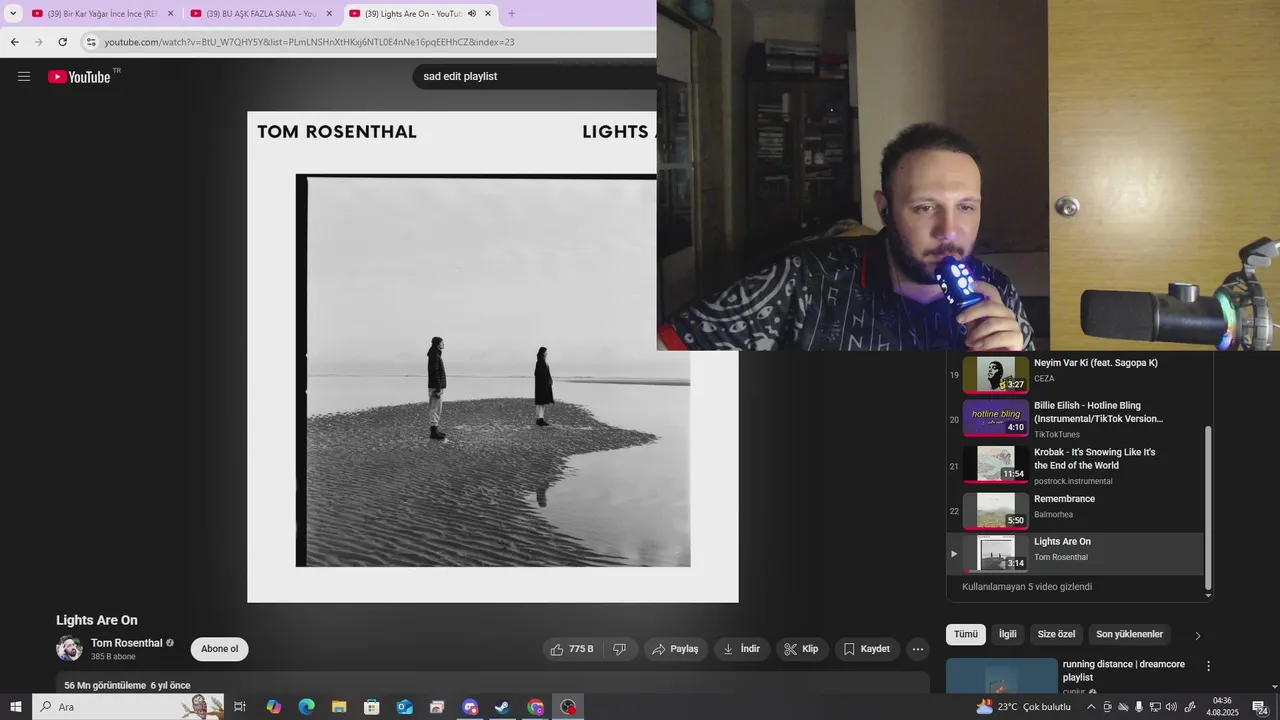The height and width of the screenshot is (720, 1280).
Task: Select the currently playing Lights Are On playlist item
Action: coord(1075,553)
